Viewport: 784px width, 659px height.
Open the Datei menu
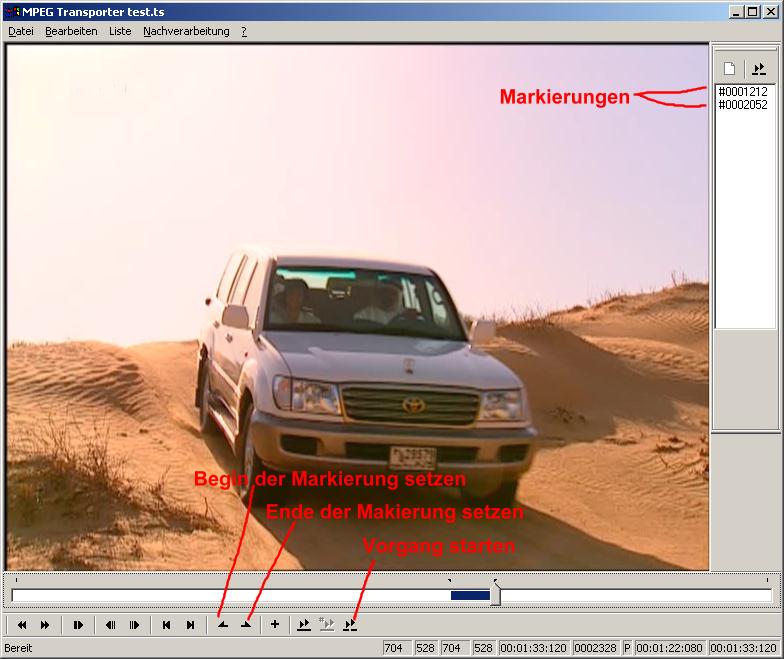point(21,31)
